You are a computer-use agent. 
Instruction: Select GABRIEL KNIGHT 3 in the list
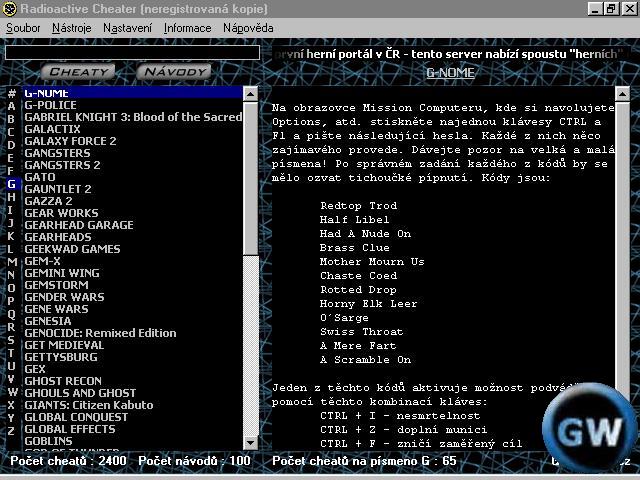click(x=132, y=117)
